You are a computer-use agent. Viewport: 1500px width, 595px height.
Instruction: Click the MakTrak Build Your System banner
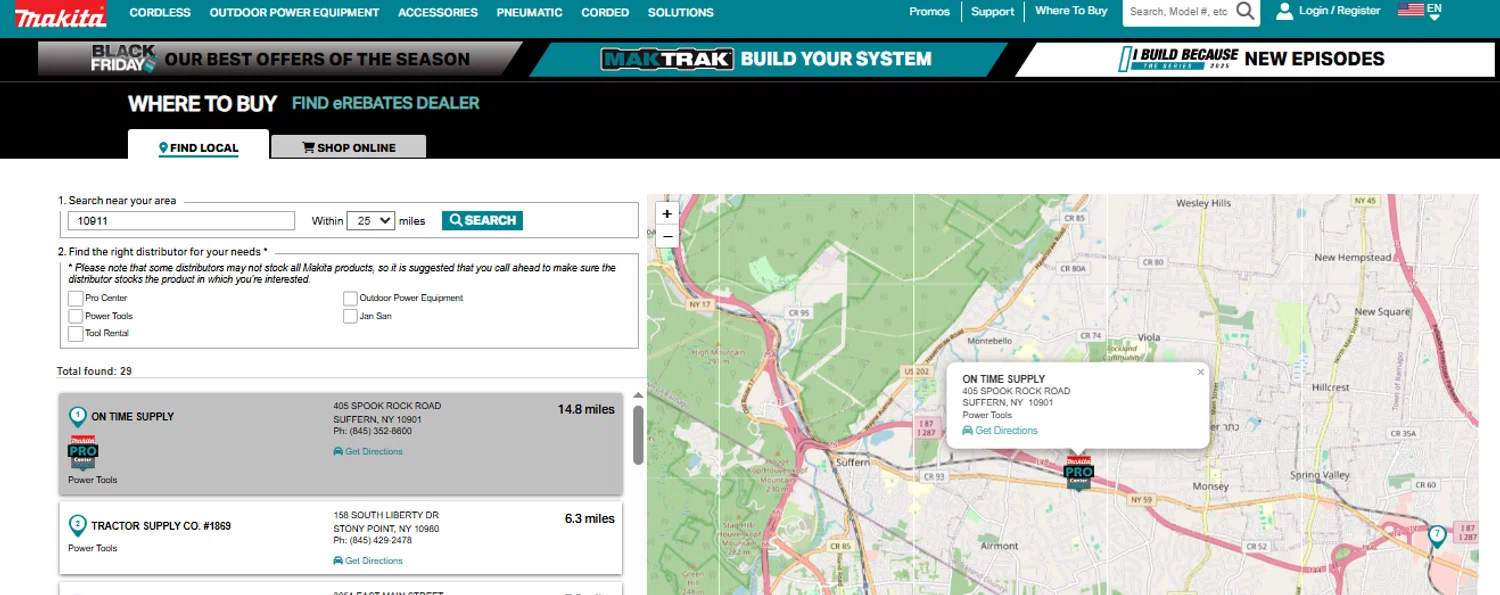point(767,60)
